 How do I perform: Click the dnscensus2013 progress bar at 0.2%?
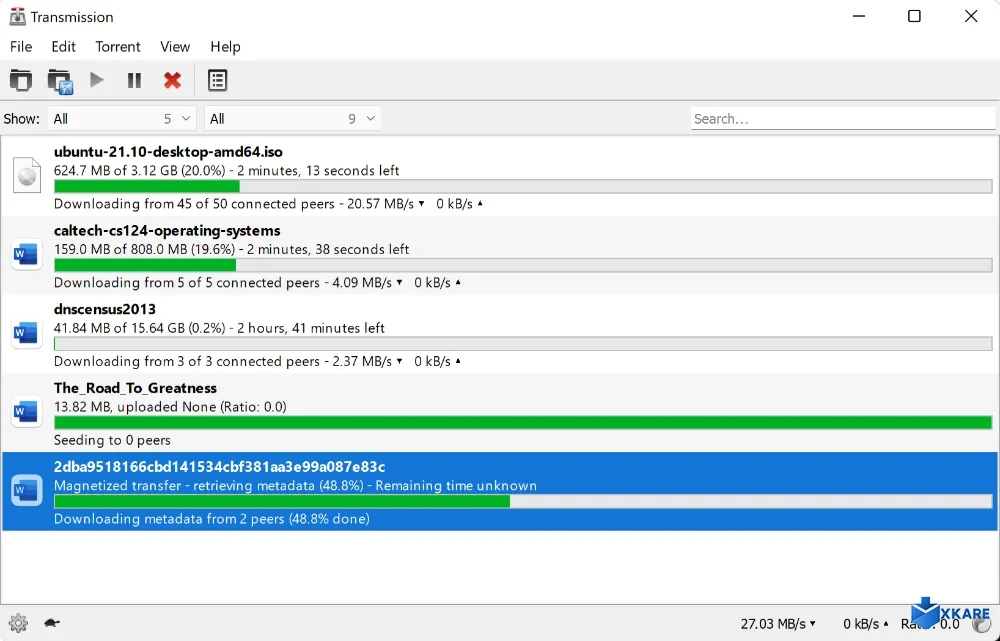[x=523, y=344]
